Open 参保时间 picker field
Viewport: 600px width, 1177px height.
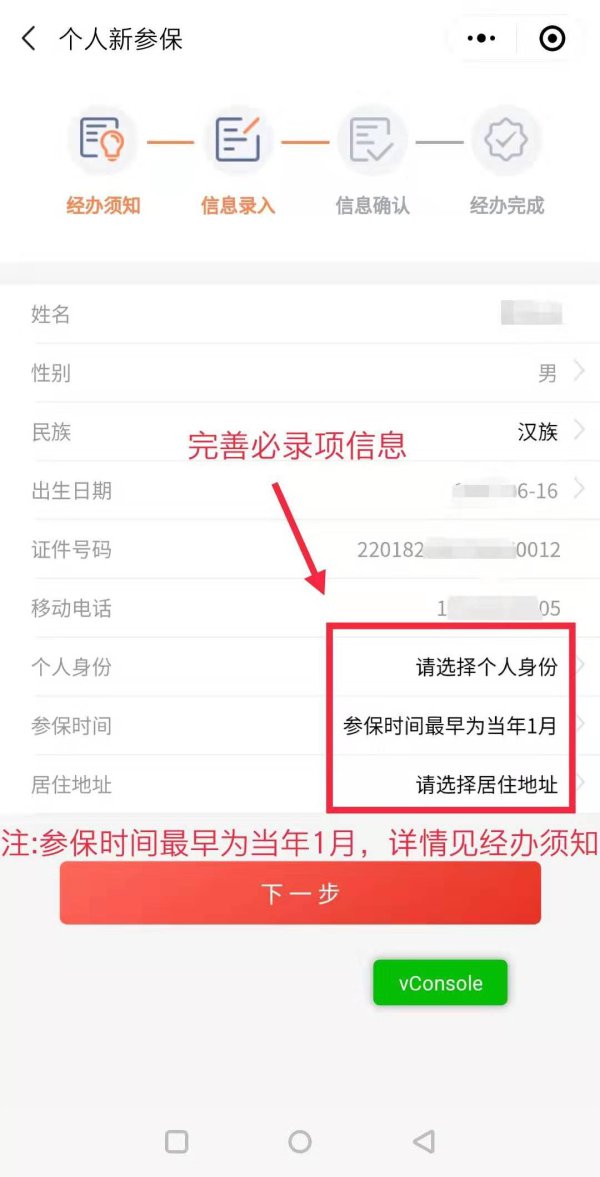(451, 726)
